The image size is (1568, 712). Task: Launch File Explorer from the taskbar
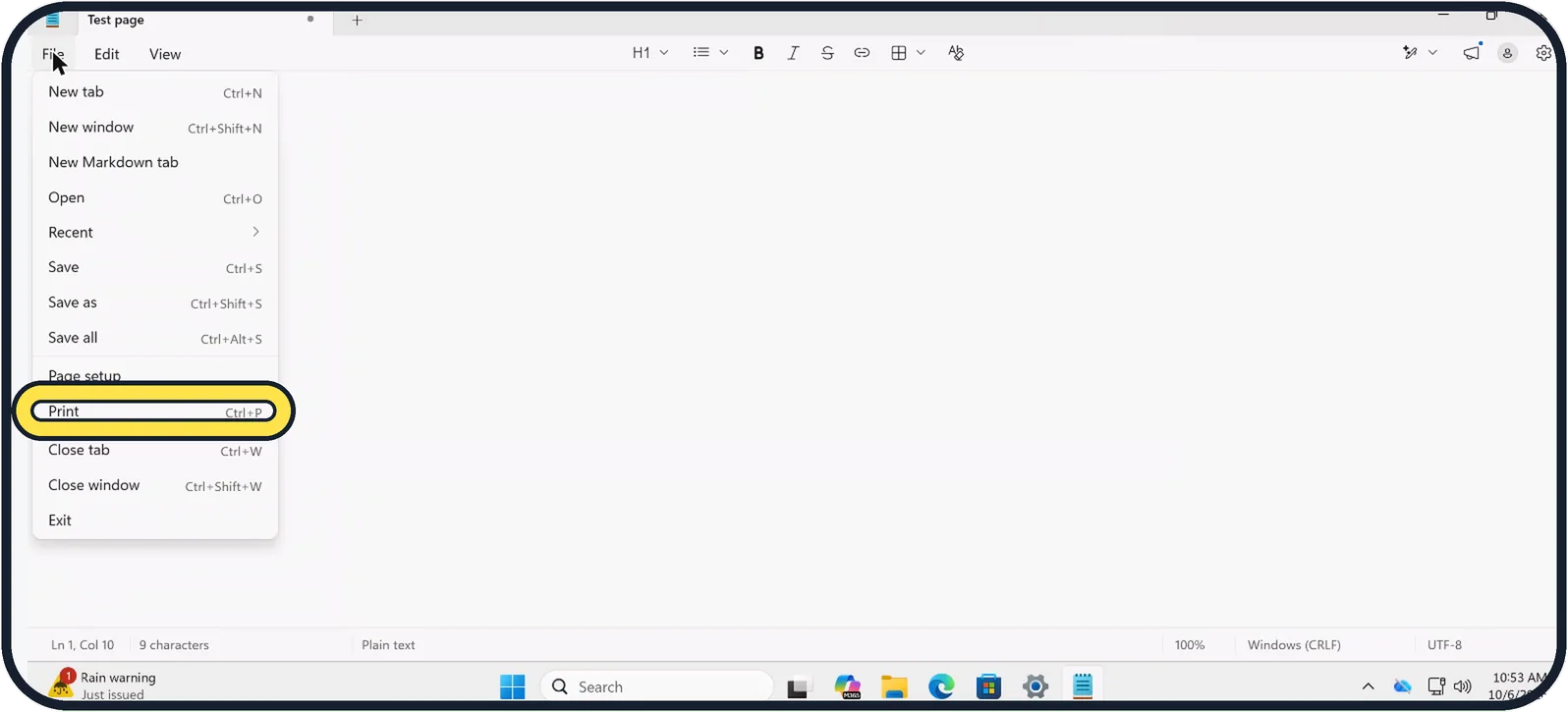894,686
